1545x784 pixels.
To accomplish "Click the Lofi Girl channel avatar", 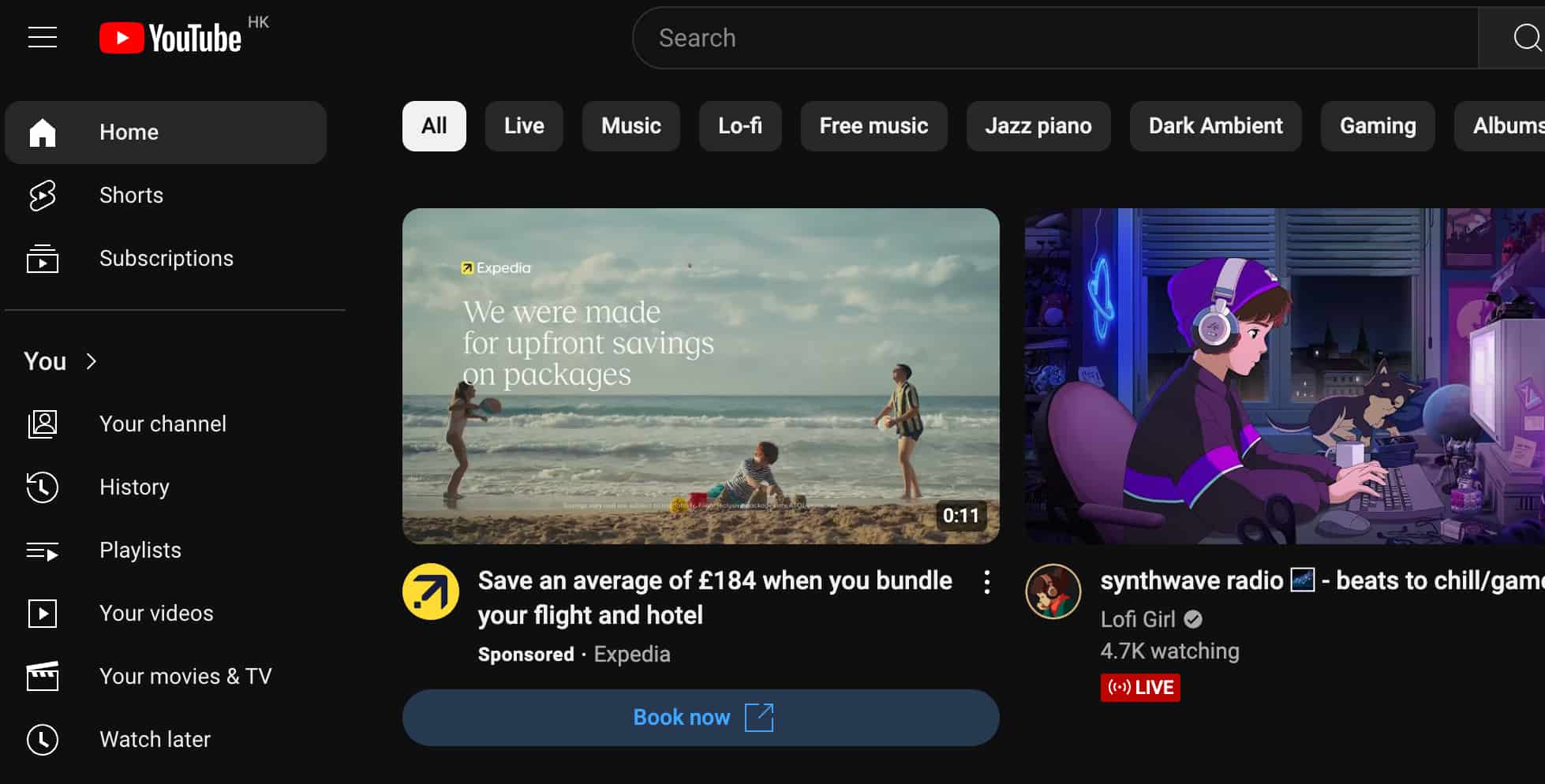I will pyautogui.click(x=1053, y=592).
